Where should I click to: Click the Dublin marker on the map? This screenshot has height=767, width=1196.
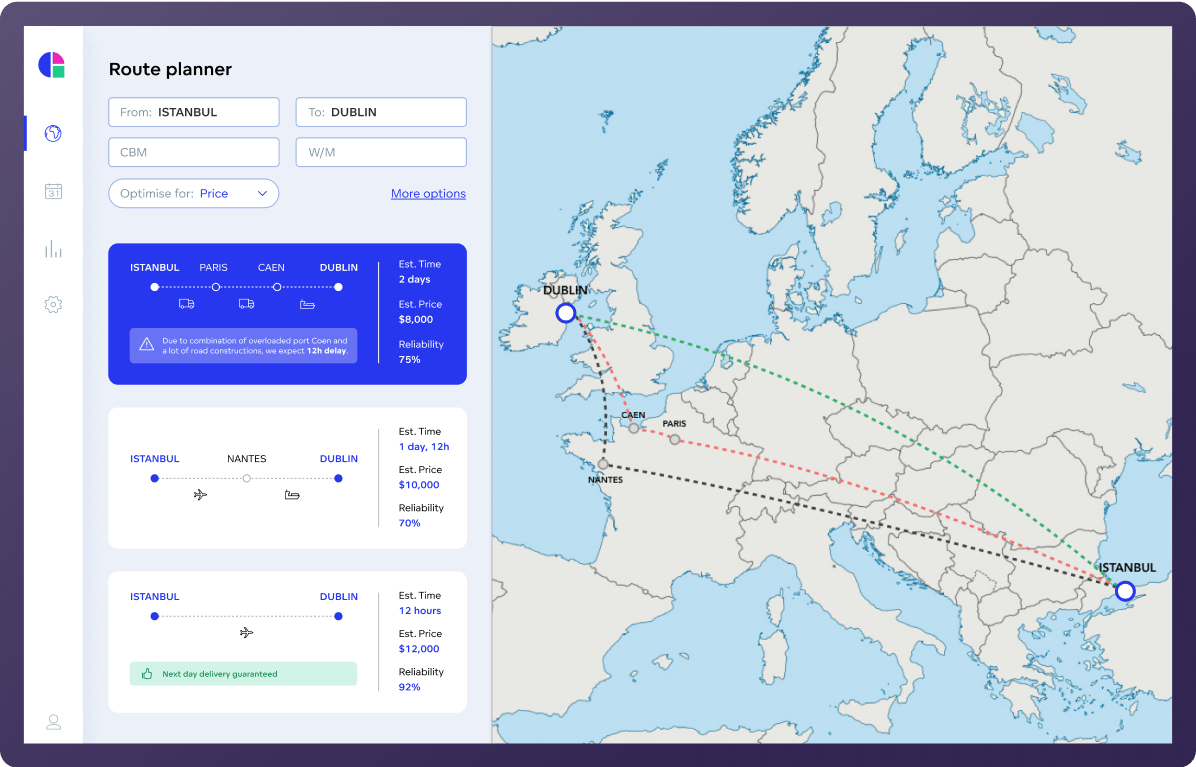click(x=566, y=312)
